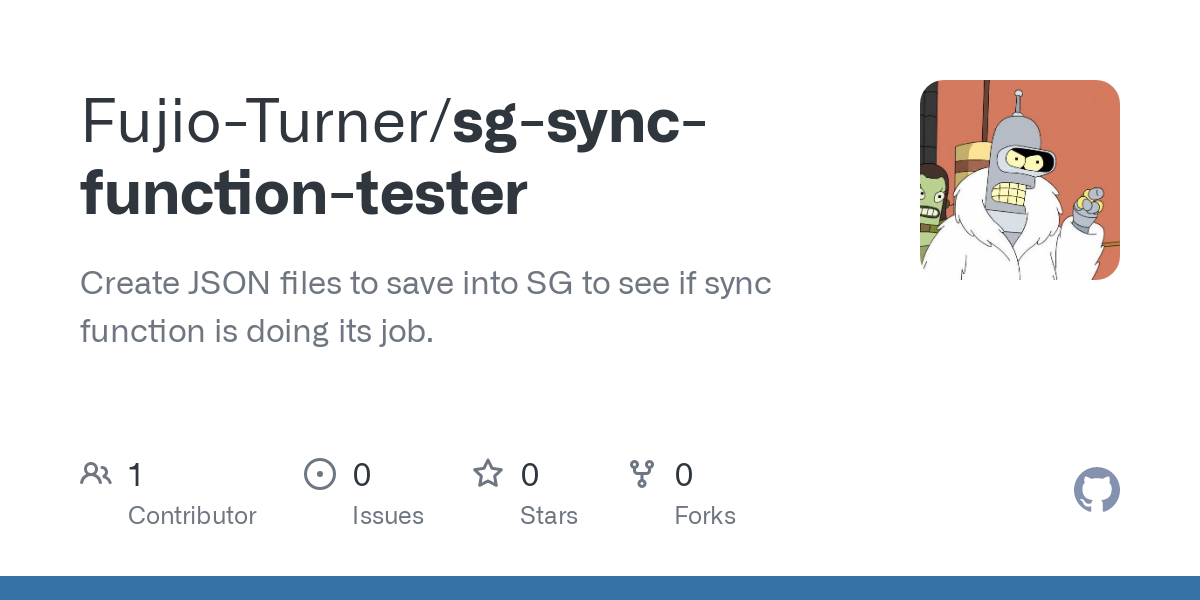Click the contributor count number 1
1200x600 pixels.
pos(135,474)
